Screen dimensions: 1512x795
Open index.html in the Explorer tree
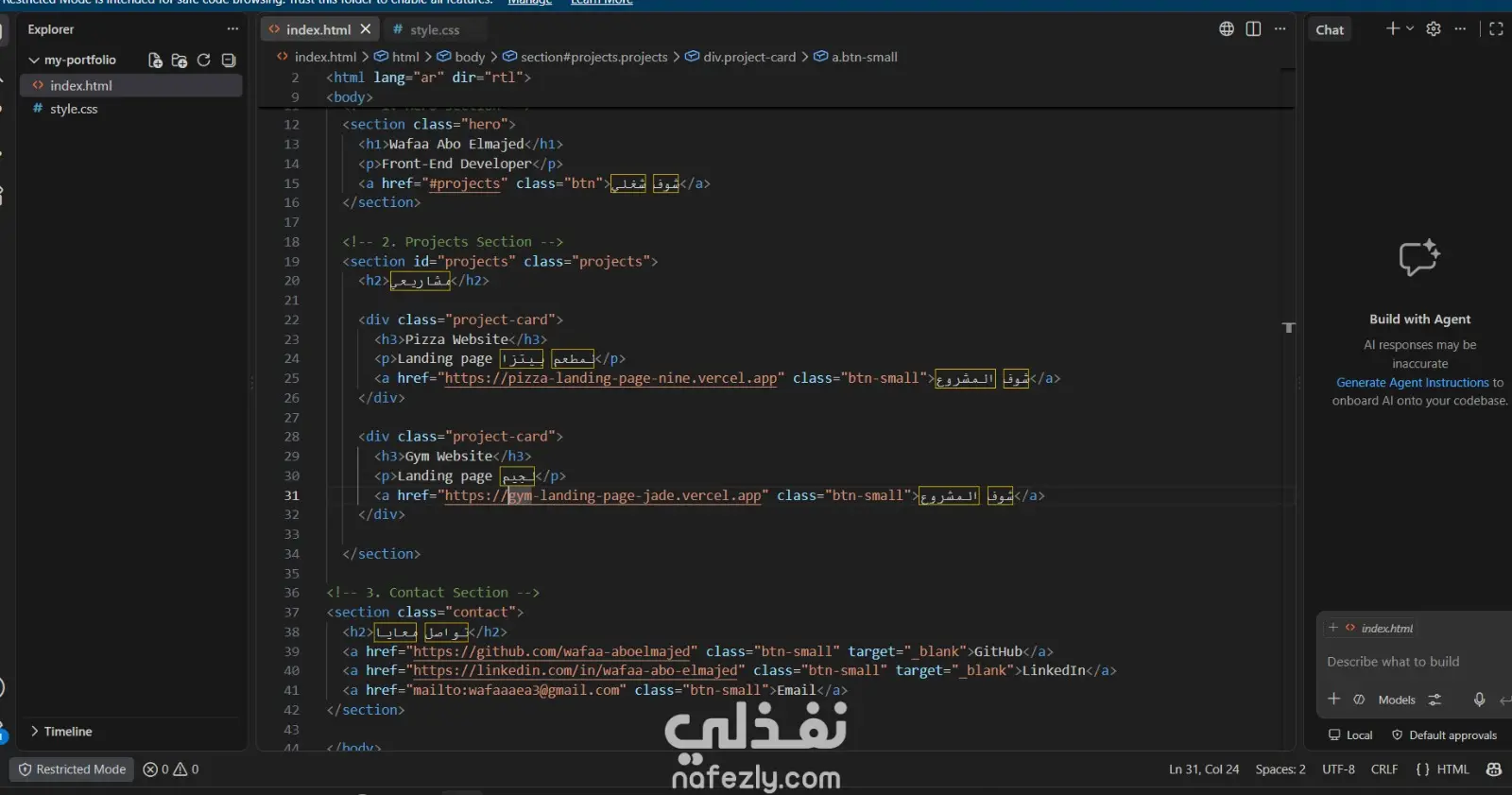[131, 85]
